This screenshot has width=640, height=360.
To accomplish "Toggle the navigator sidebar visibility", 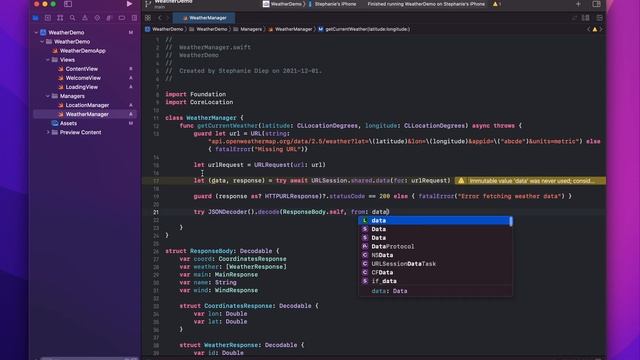I will 68,4.
